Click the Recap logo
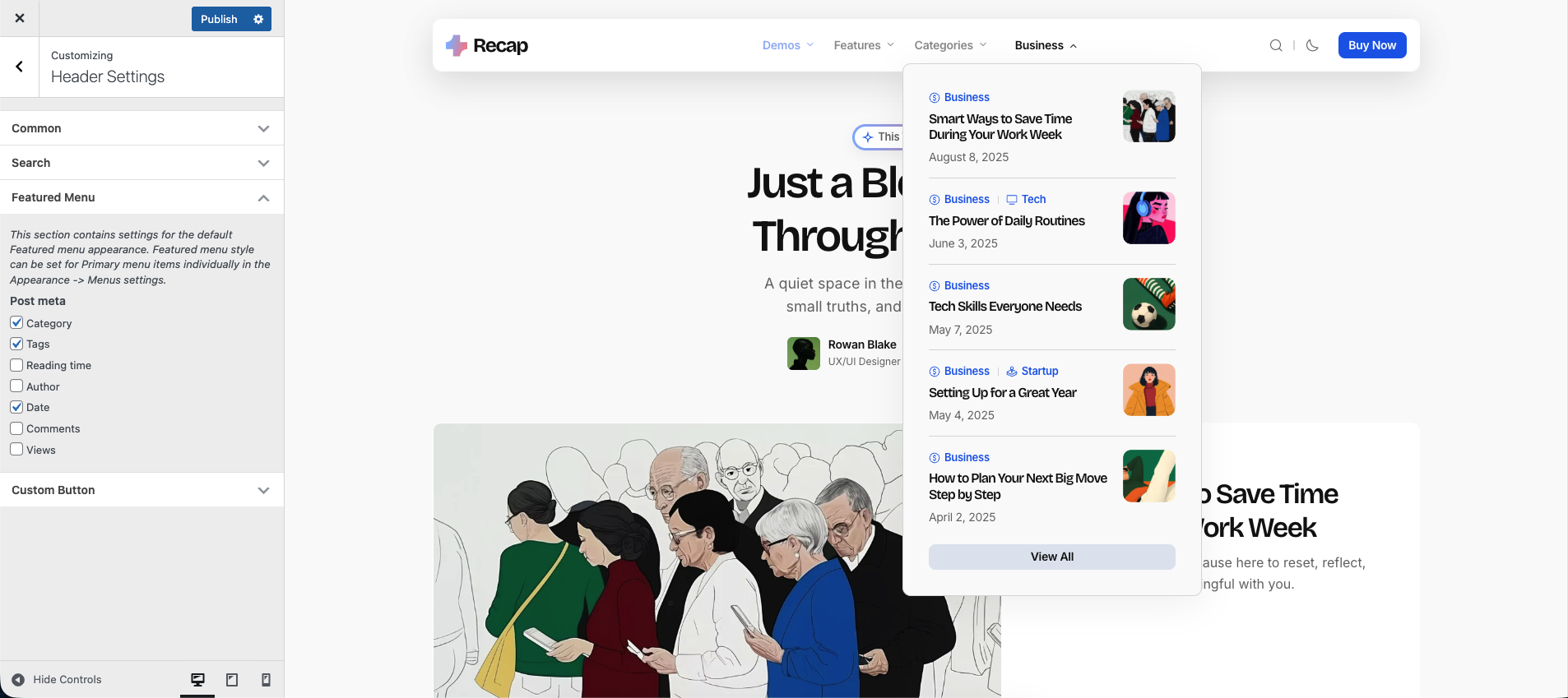The image size is (1568, 698). pyautogui.click(x=487, y=45)
